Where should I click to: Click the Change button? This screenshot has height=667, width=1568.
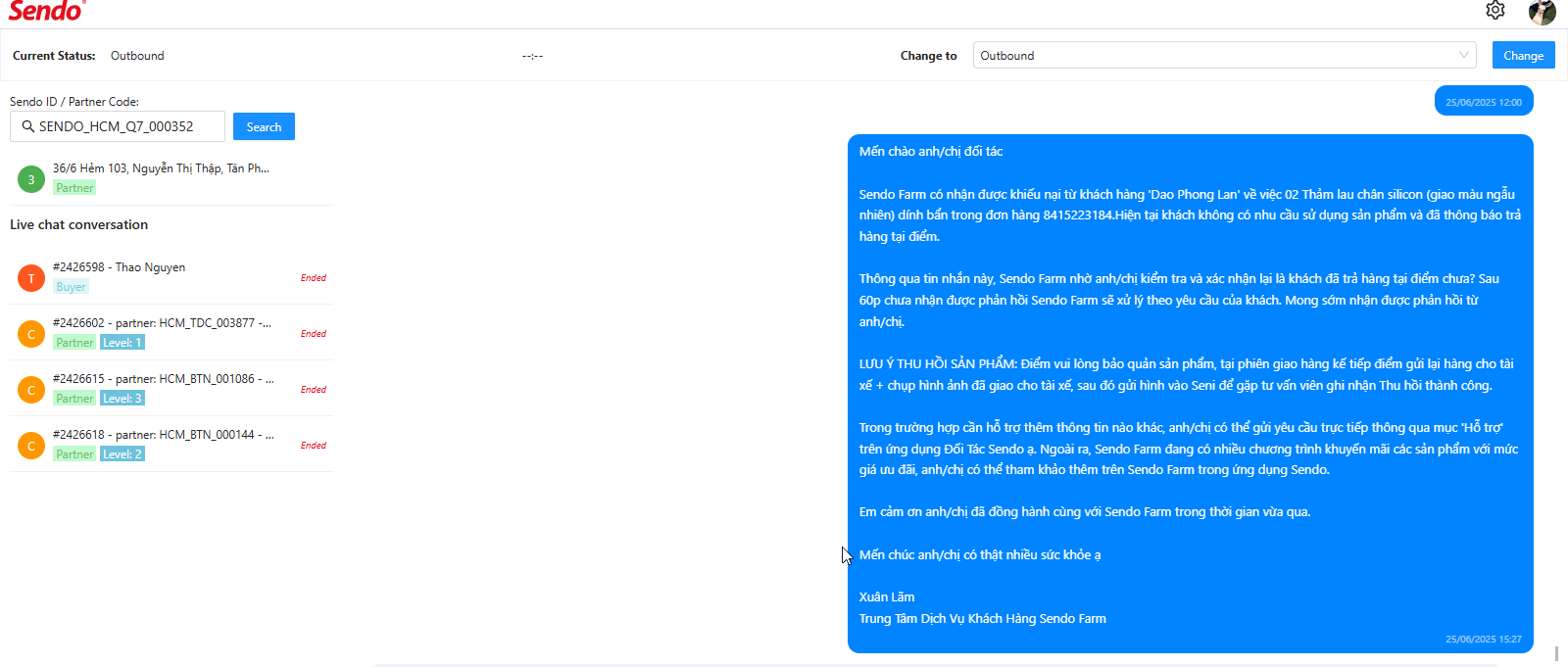tap(1523, 55)
